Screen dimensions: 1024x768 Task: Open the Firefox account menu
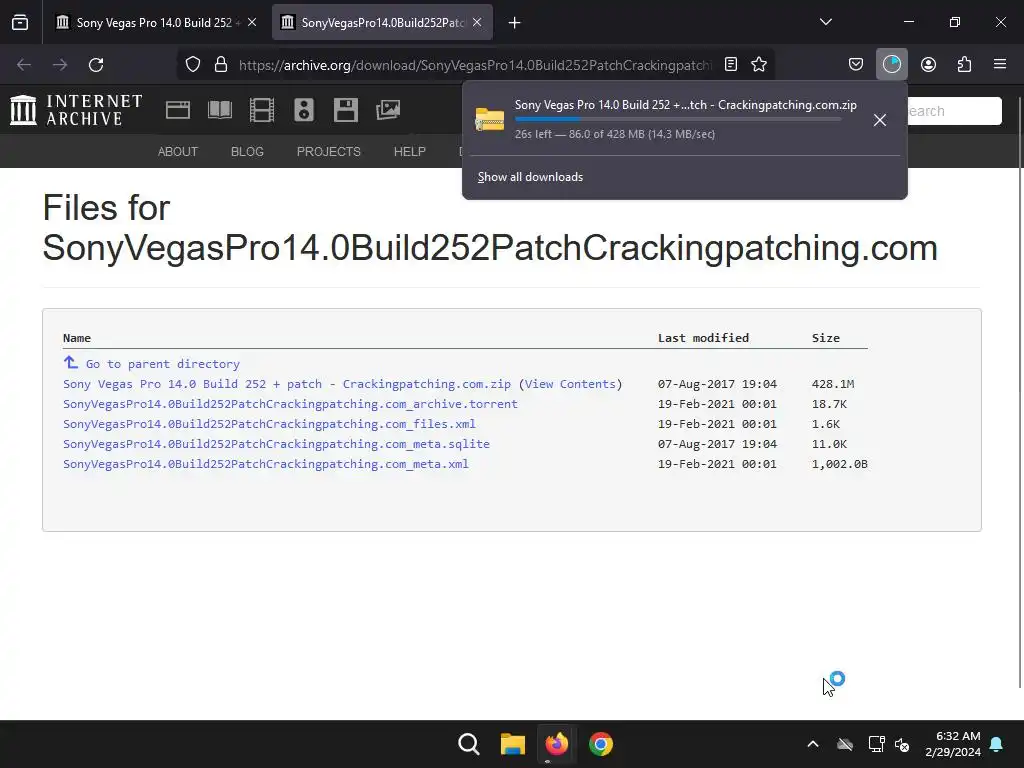click(928, 64)
